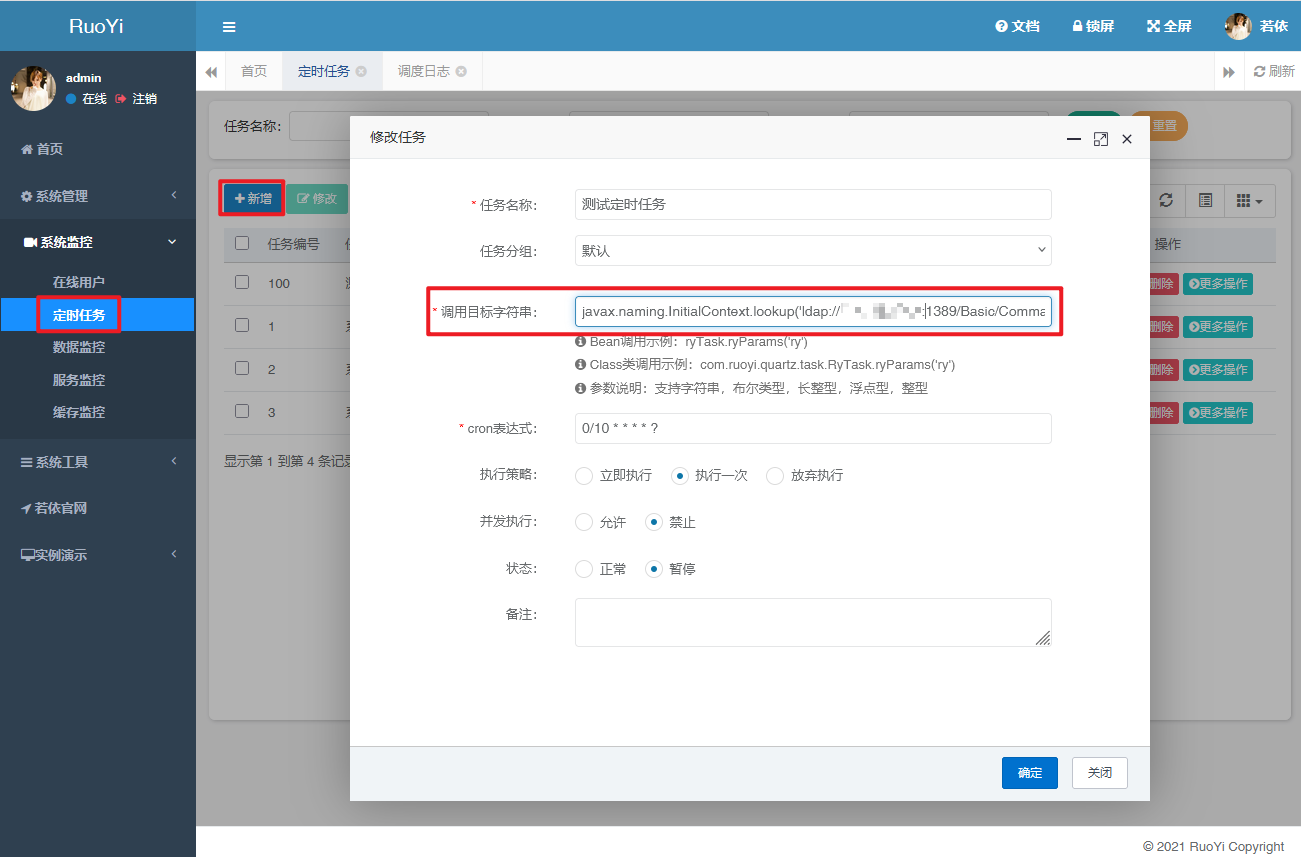Tick the select-all checkbox in table header
Screen dimensions: 1301x857
tap(242, 243)
